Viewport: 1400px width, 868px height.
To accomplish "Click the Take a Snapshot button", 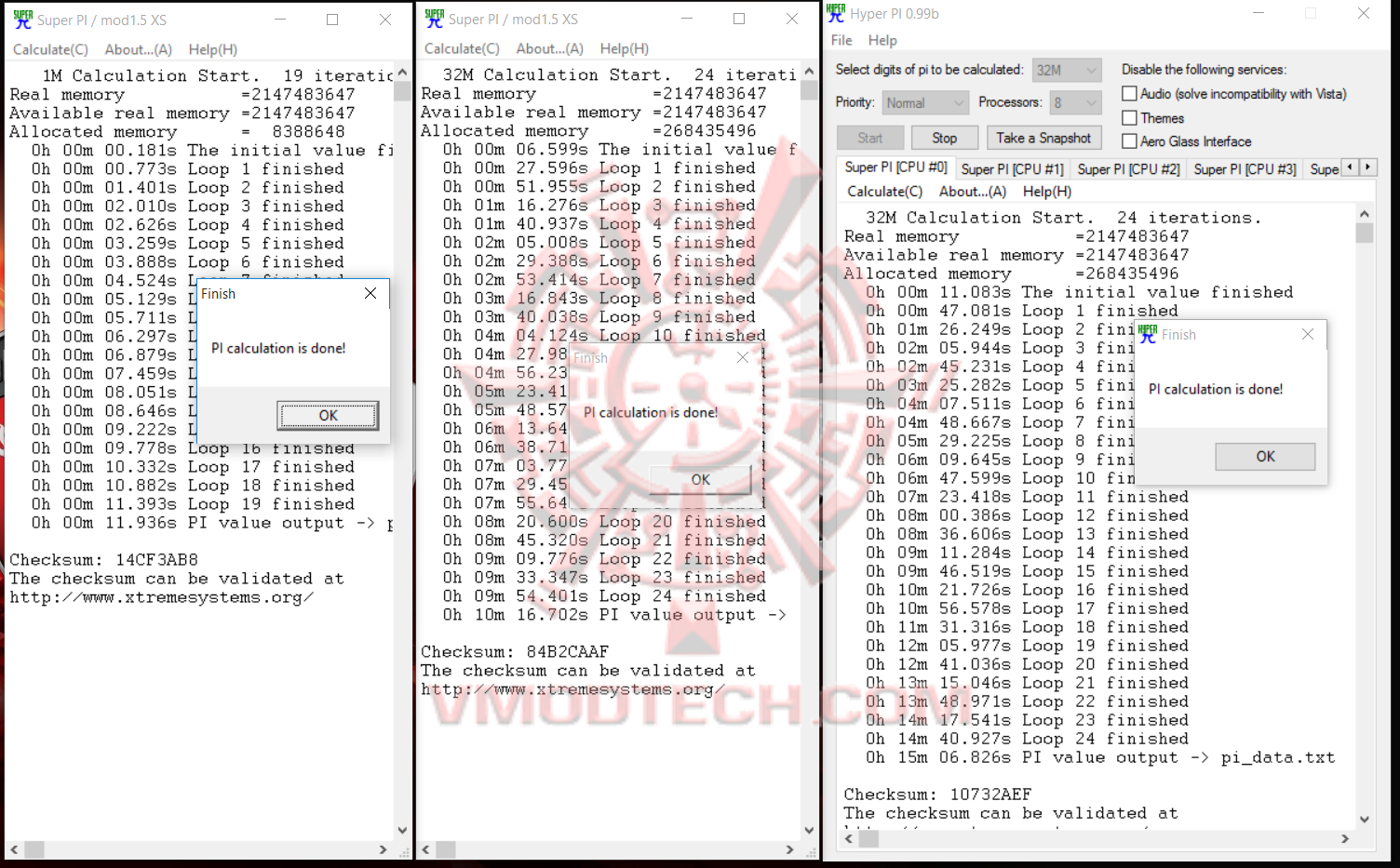I will (1043, 138).
